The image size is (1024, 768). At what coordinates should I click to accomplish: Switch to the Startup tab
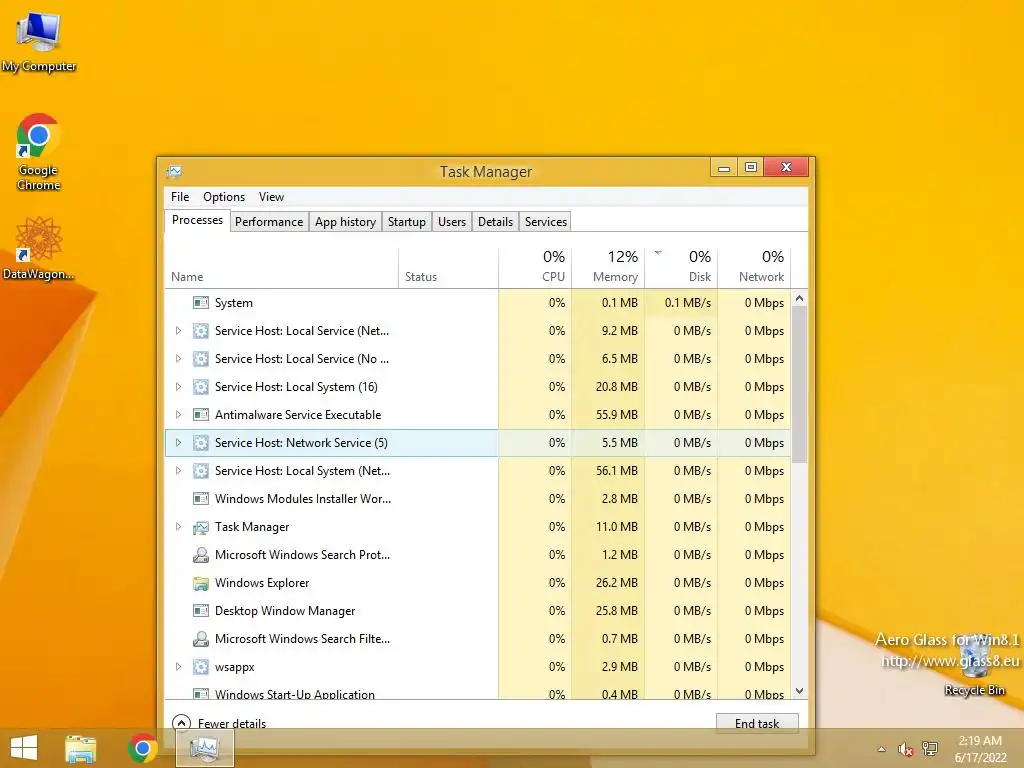[x=407, y=222]
